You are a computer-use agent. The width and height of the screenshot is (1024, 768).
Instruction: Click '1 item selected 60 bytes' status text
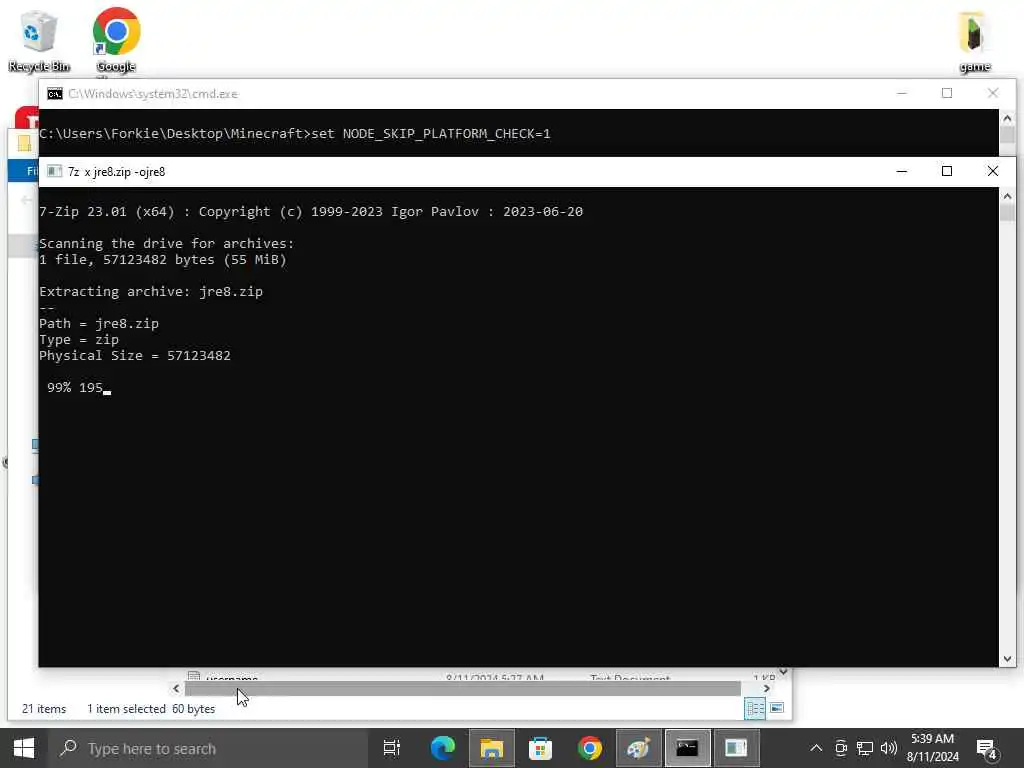pos(151,709)
